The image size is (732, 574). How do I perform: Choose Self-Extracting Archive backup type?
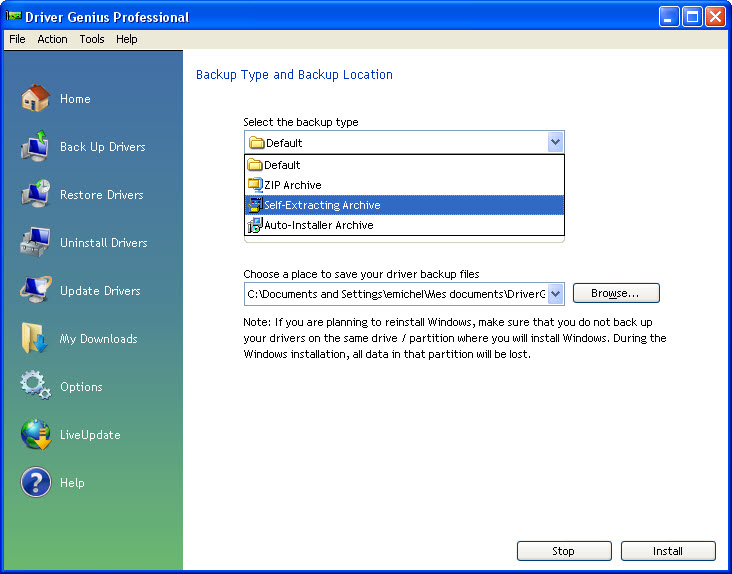point(404,205)
